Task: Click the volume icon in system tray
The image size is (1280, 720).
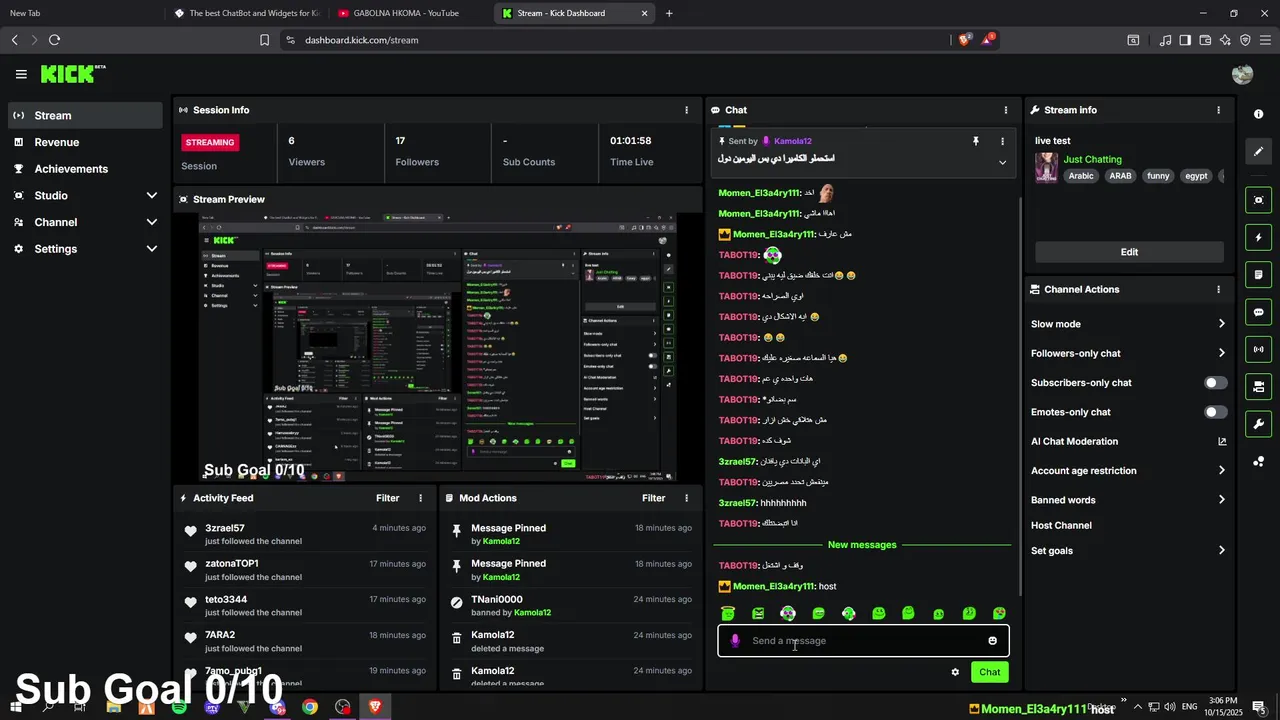Action: (1169, 707)
